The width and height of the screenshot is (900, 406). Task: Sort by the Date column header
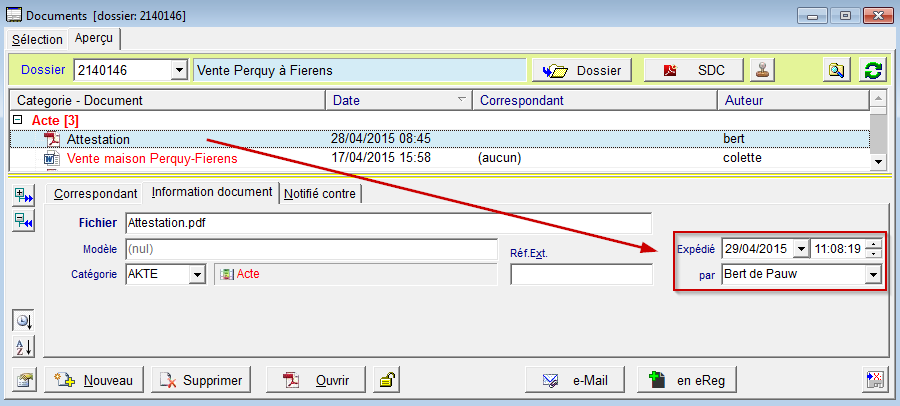398,100
